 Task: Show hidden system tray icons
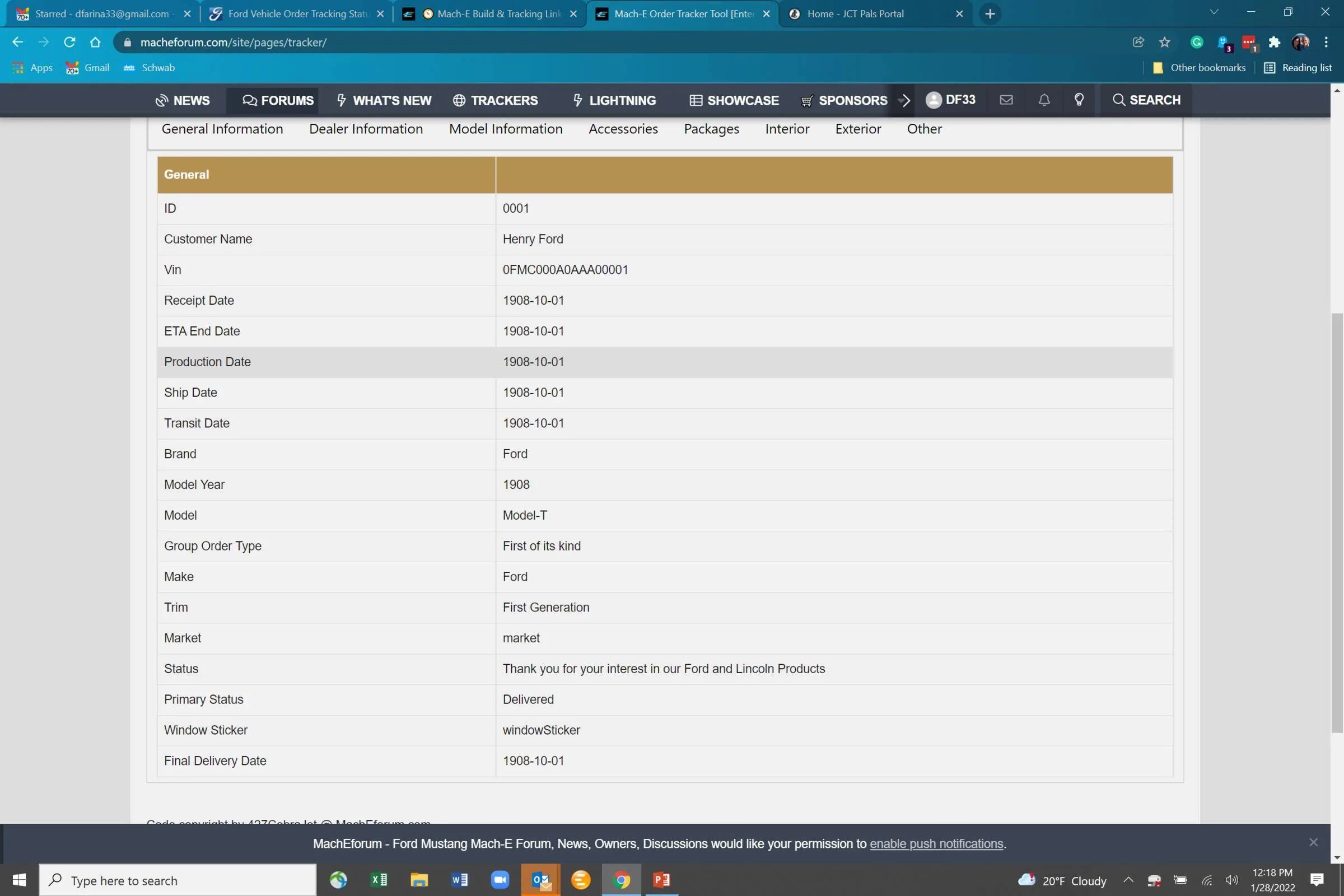point(1128,880)
